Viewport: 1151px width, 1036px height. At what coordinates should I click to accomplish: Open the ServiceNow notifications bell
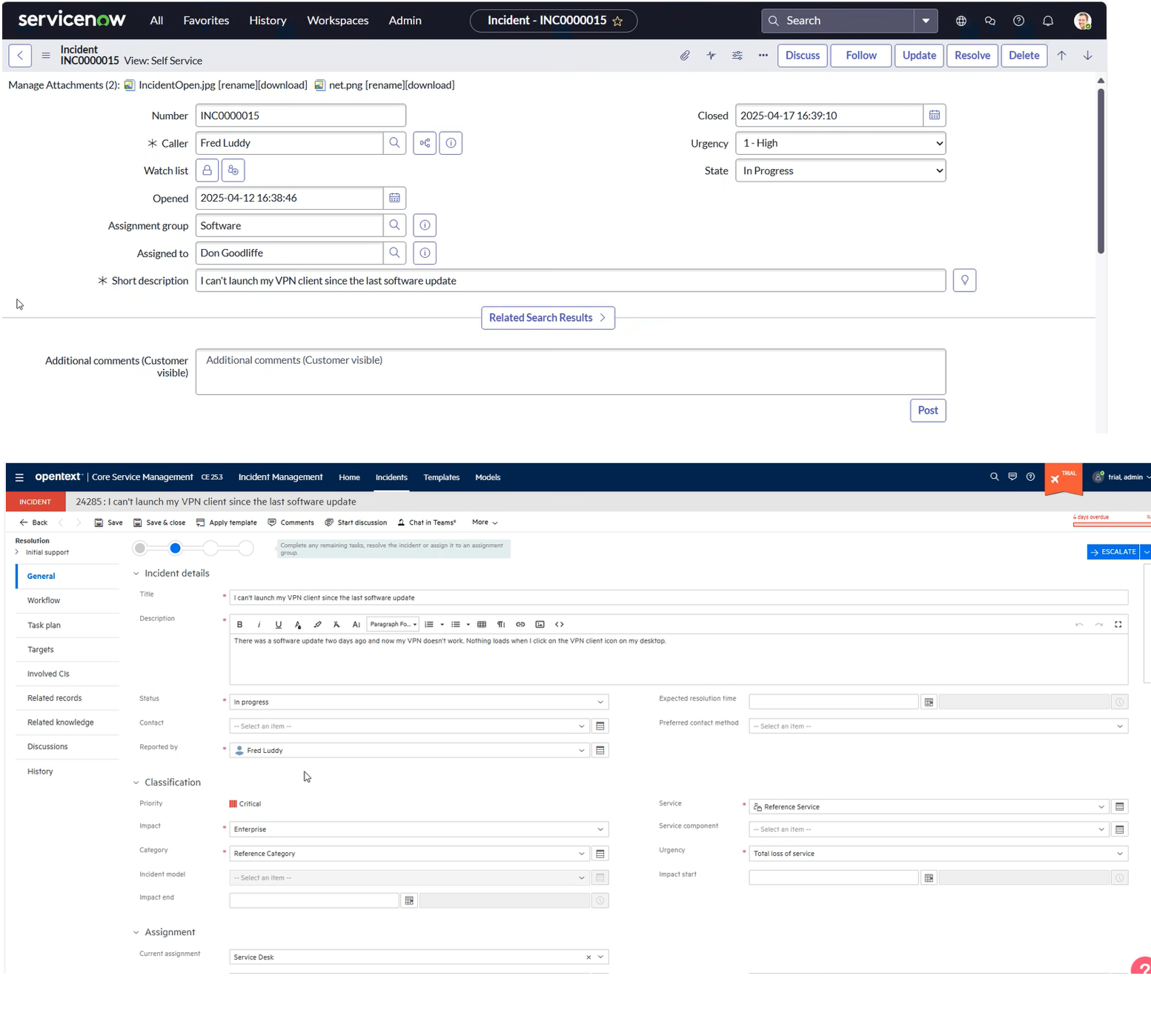point(1048,21)
